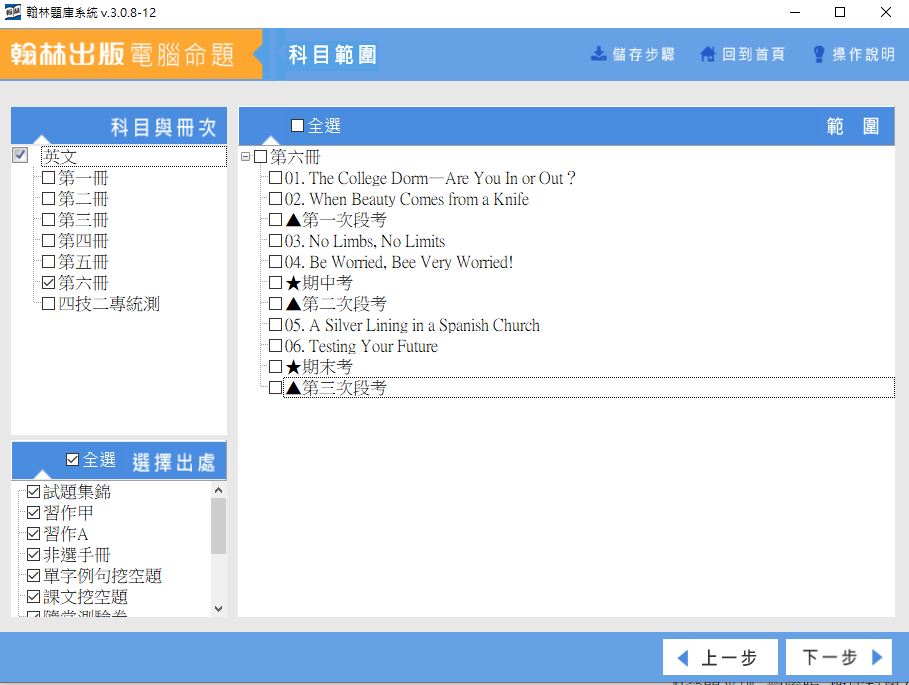This screenshot has width=909, height=685.
Task: Click the 上一步 button
Action: (x=720, y=657)
